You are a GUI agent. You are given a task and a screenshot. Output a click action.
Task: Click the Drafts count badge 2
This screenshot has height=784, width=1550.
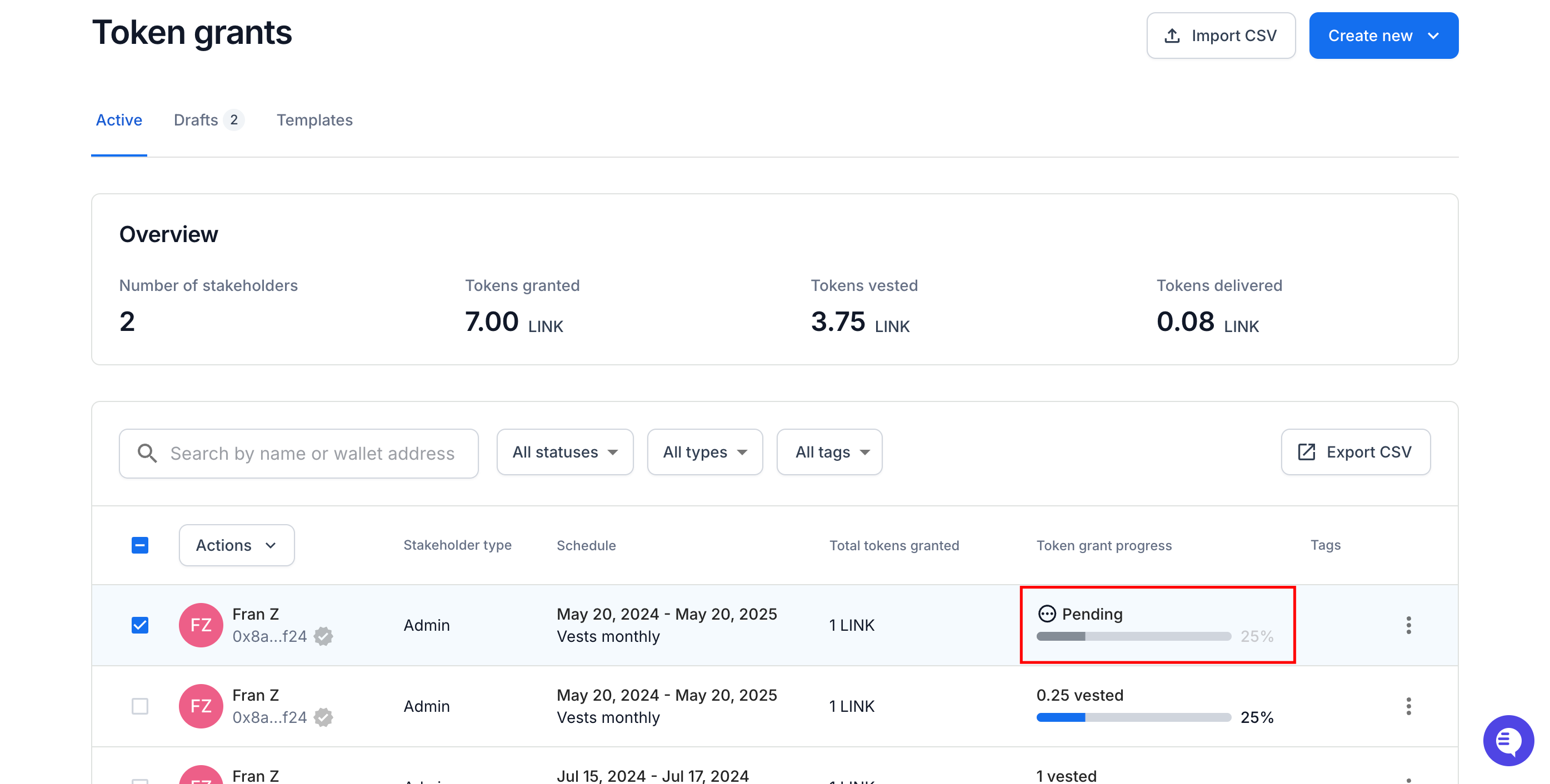click(x=233, y=120)
